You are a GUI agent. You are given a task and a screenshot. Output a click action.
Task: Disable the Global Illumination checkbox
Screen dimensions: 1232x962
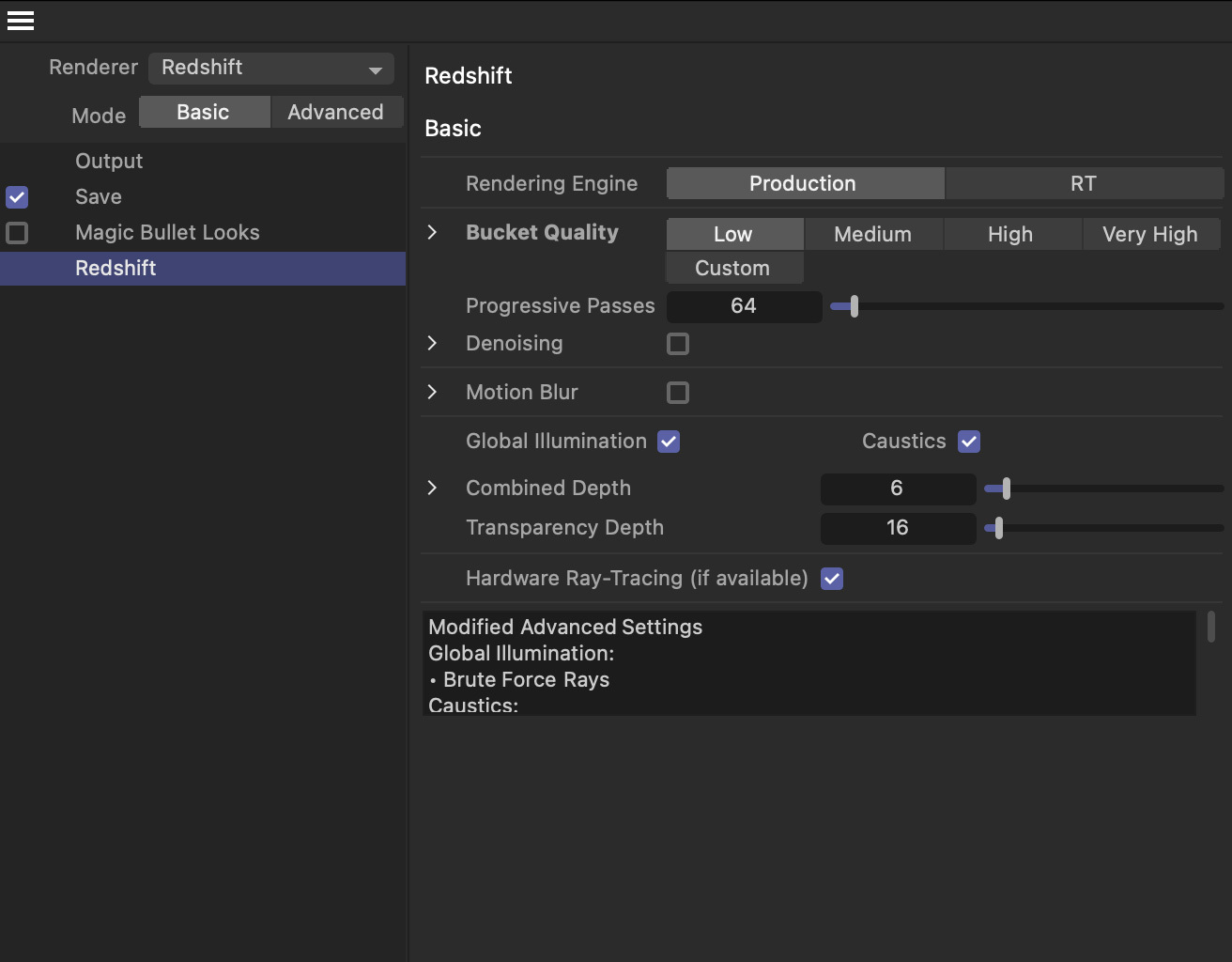669,442
